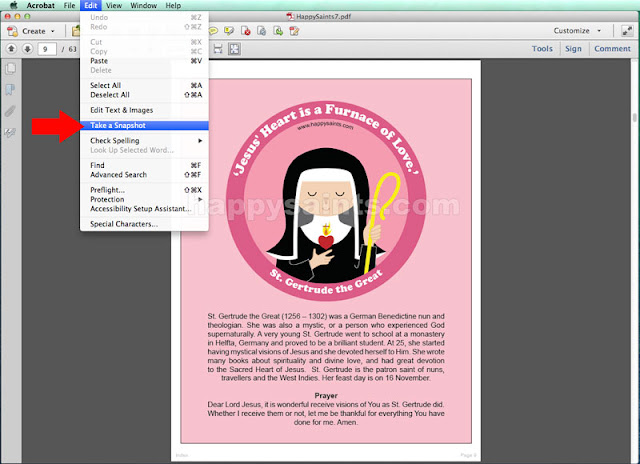640x464 pixels.
Task: Click the extract page icon with green arrow
Action: point(278,31)
